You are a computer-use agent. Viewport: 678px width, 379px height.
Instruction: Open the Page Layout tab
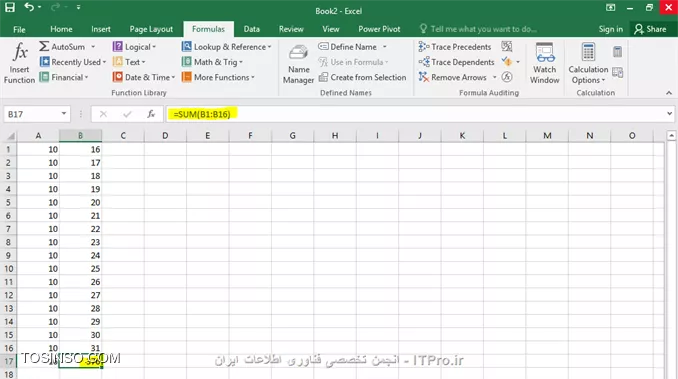click(151, 29)
